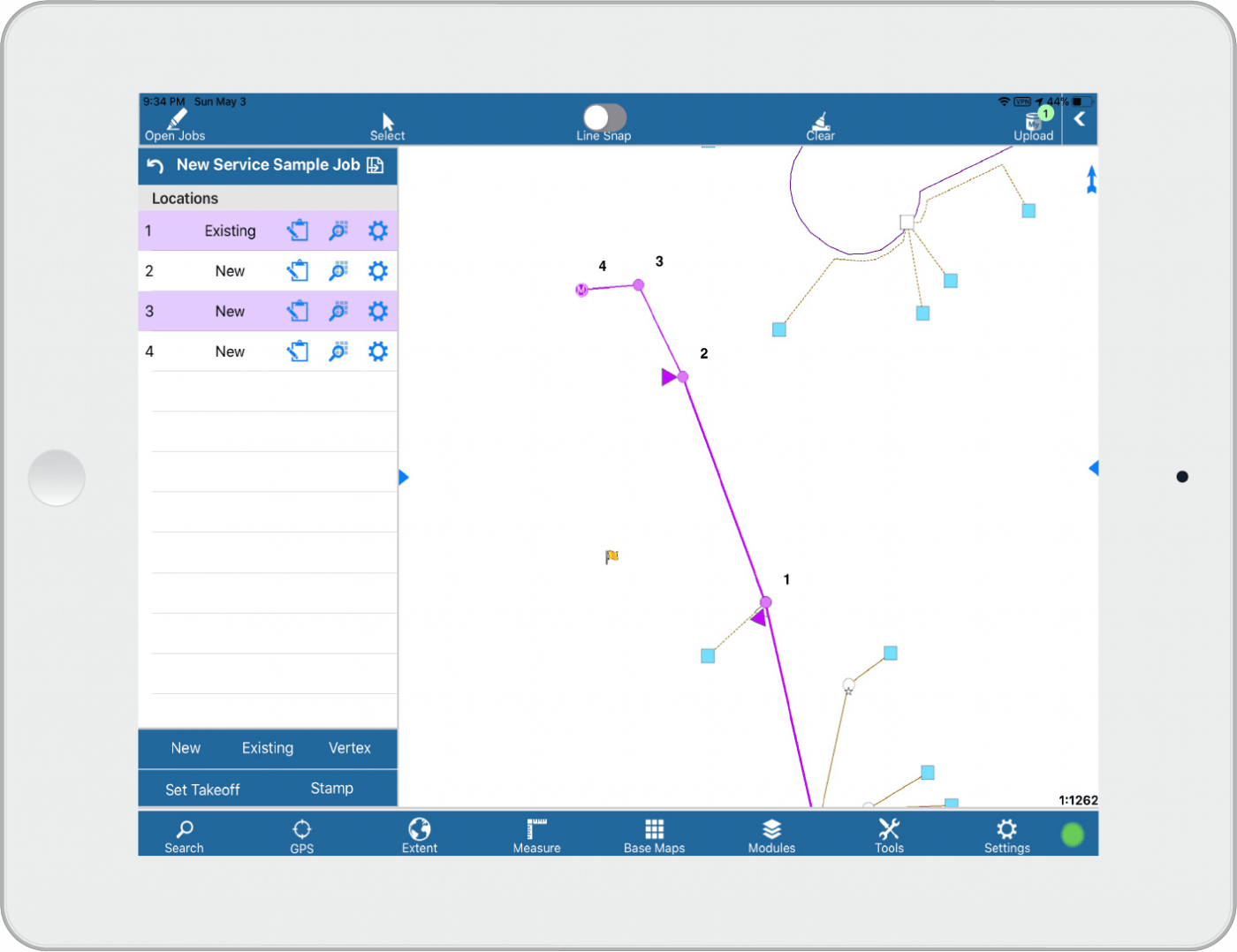Click the green status indicator circle
The image size is (1237, 952).
pos(1073,834)
